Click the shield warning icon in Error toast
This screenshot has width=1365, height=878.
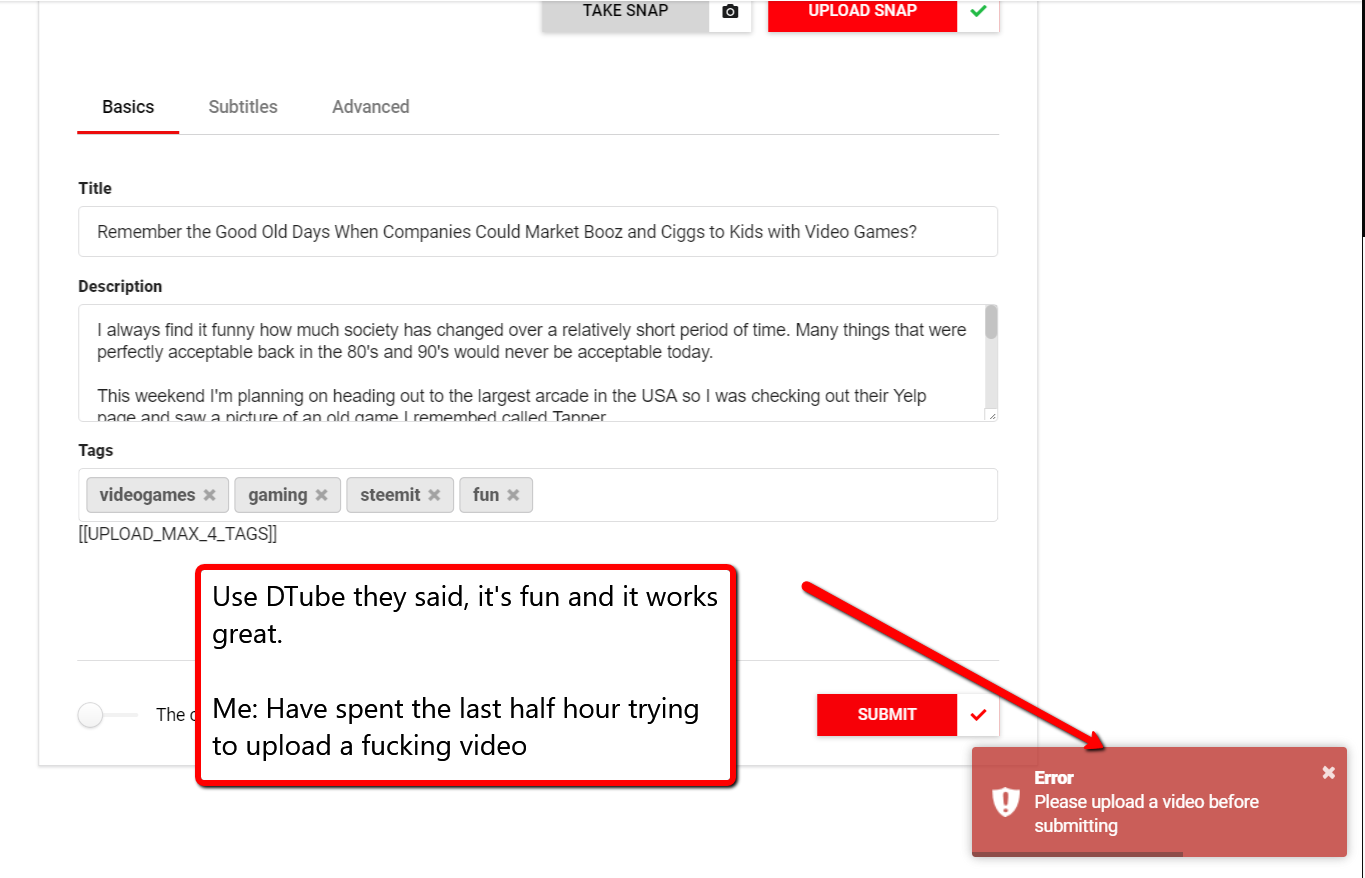1005,802
